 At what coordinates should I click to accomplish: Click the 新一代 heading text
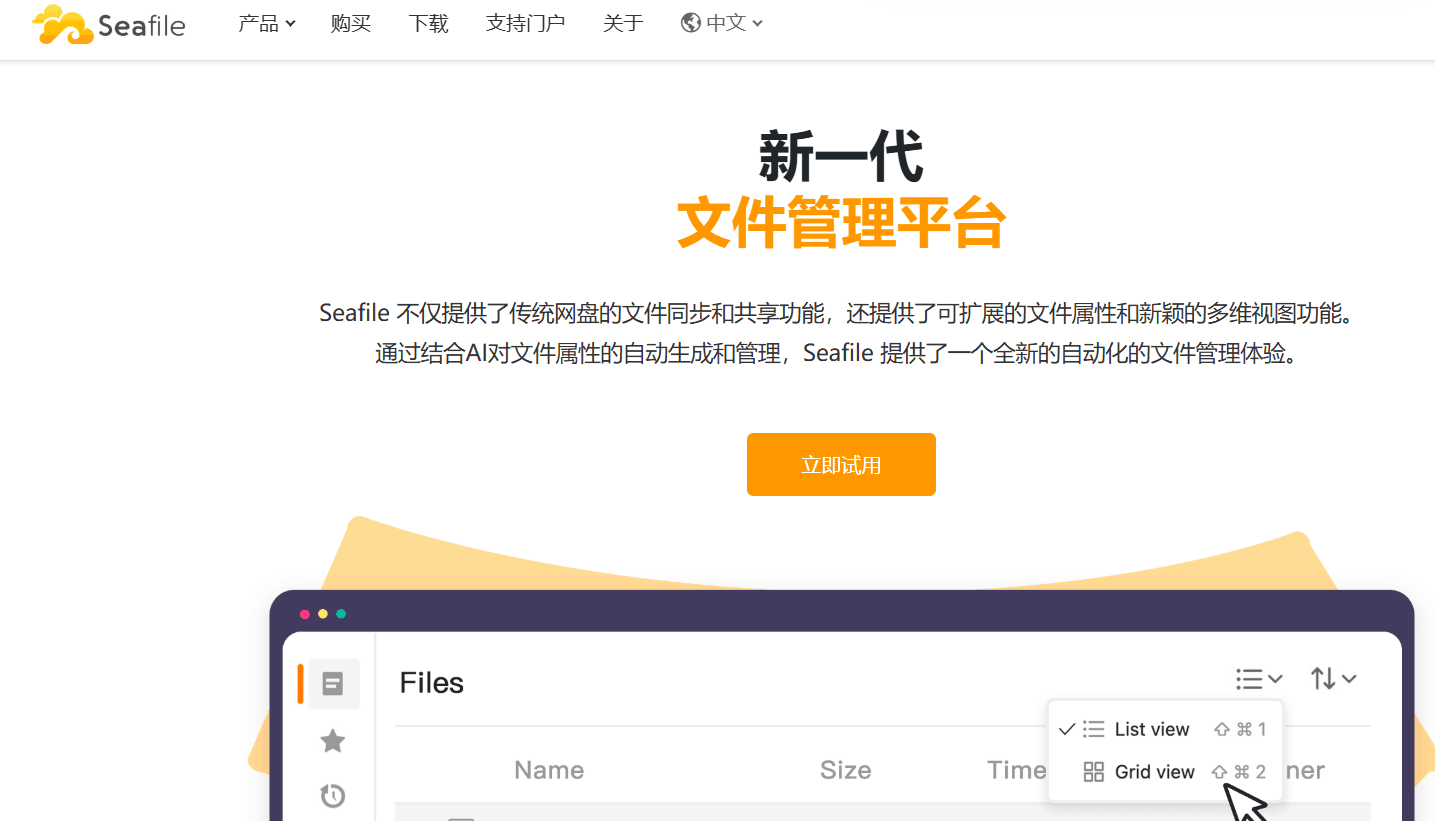click(841, 157)
